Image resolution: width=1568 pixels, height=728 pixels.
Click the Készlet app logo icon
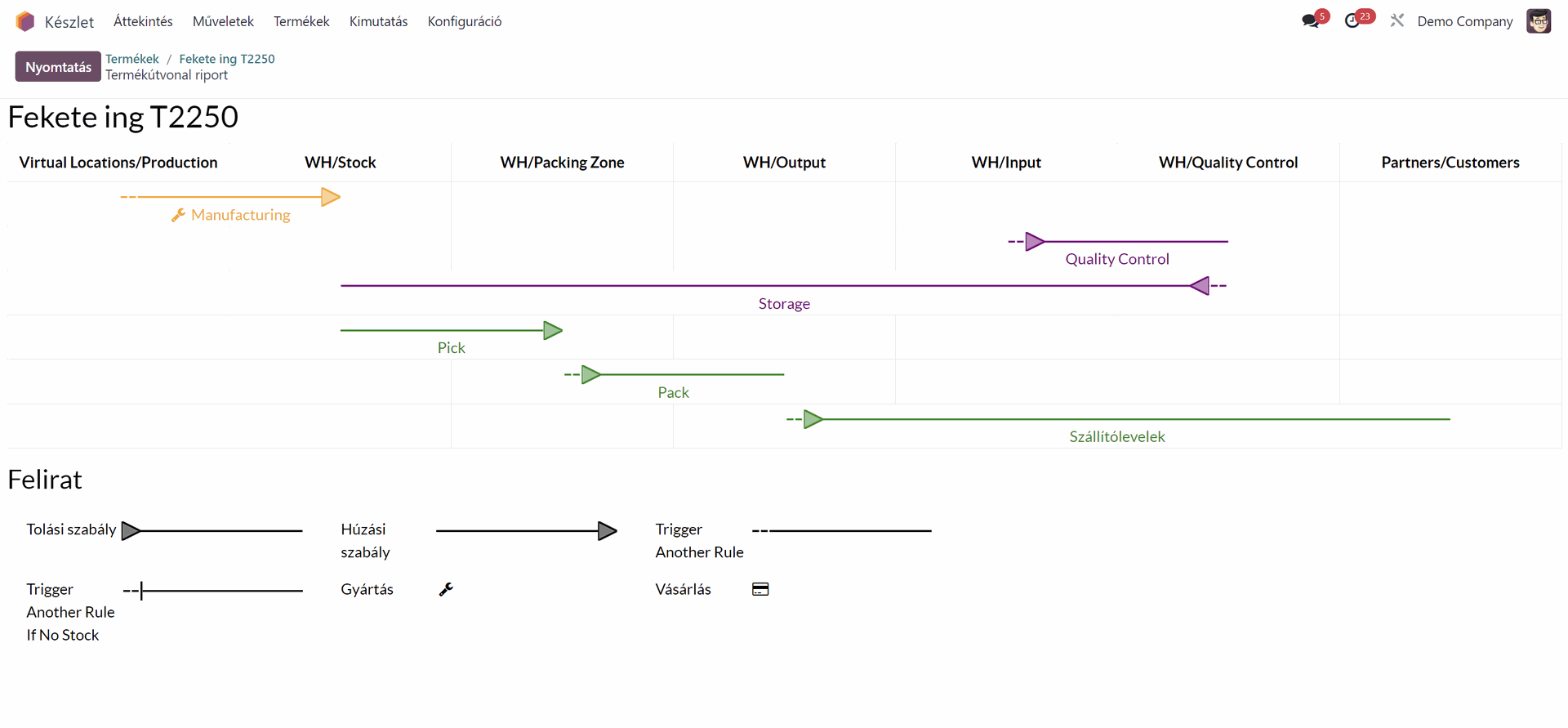(25, 21)
